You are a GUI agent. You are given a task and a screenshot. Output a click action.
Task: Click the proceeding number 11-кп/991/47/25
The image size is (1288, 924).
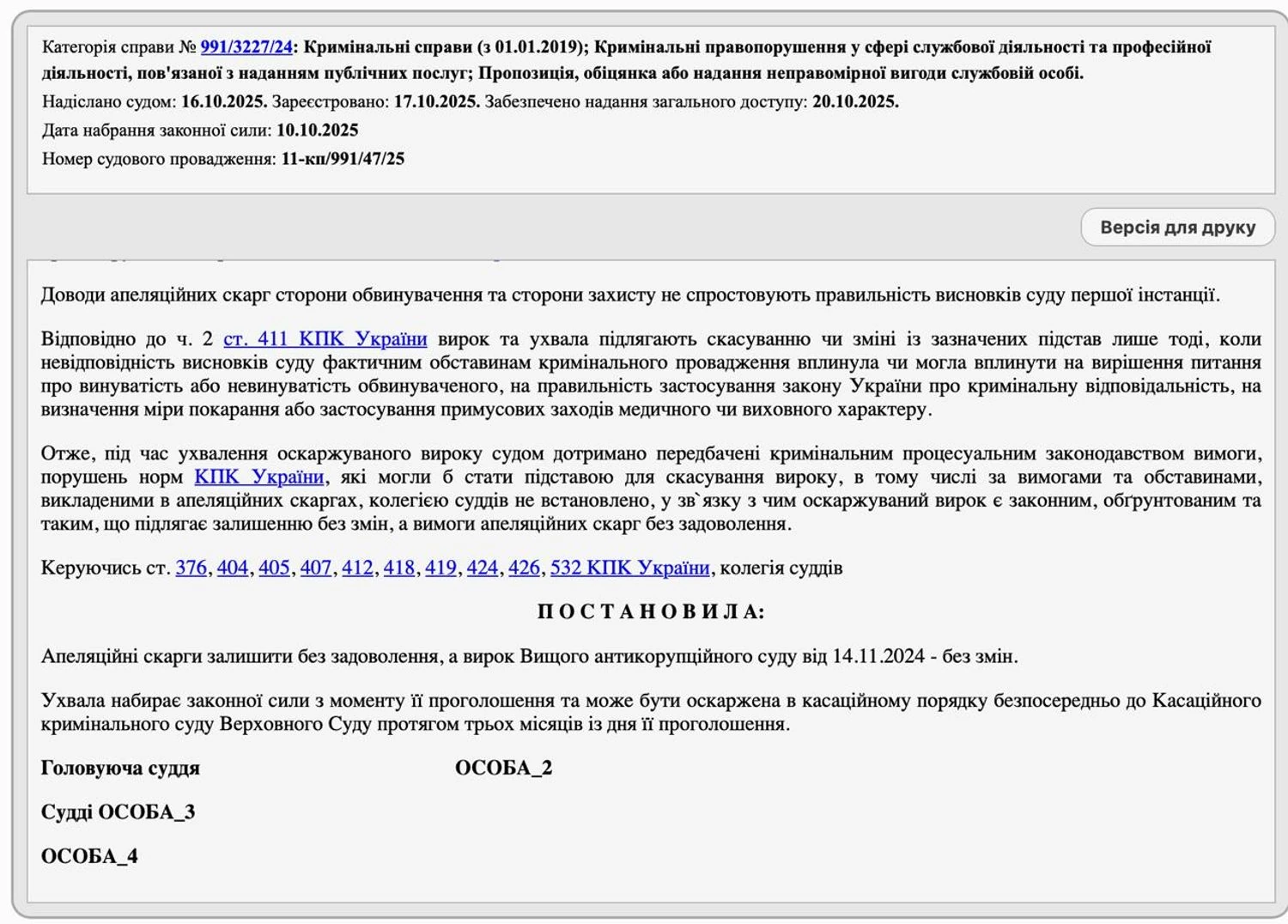(343, 159)
